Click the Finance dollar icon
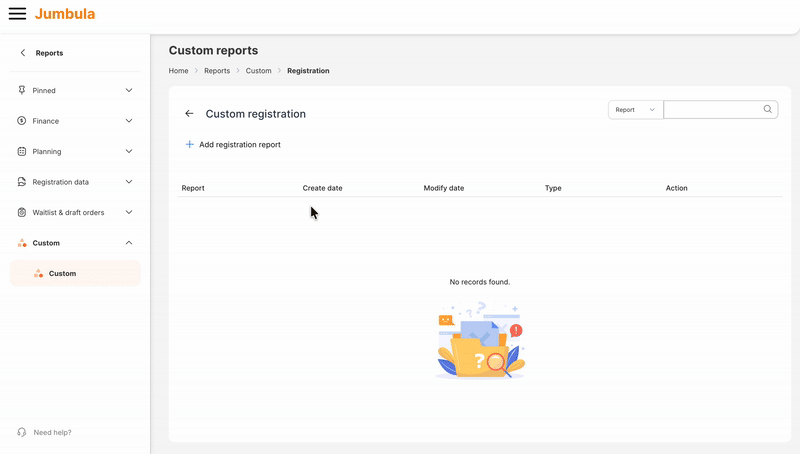 22,121
